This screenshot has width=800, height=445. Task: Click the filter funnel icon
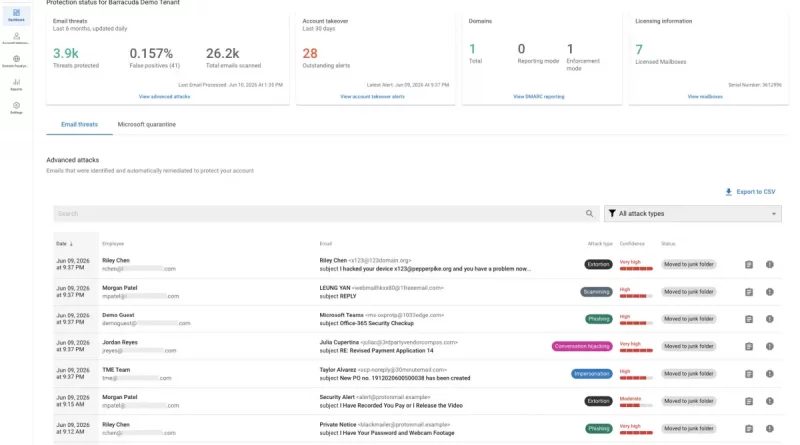click(x=612, y=214)
